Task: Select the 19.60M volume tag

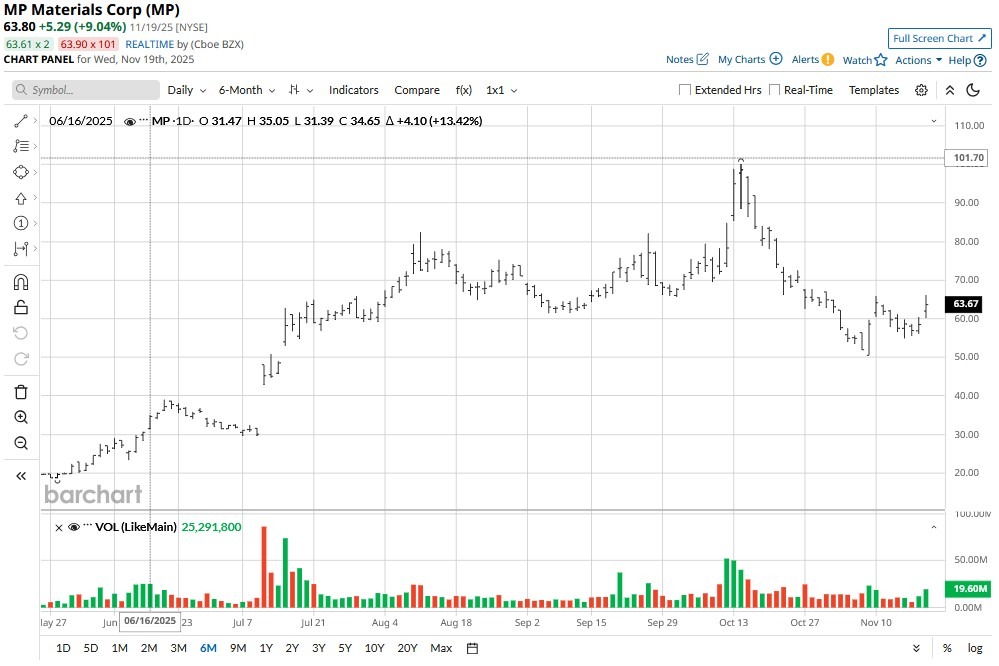Action: [969, 589]
